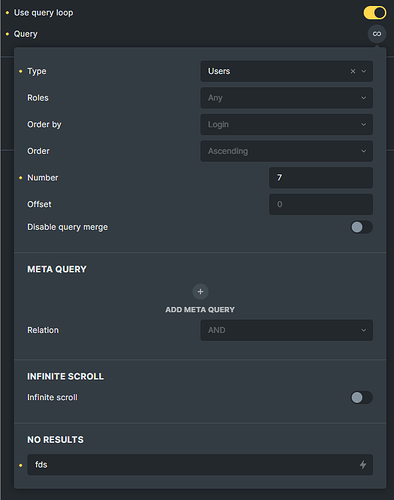Open the Relation dropdown showing AND
394x500 pixels.
(286, 330)
